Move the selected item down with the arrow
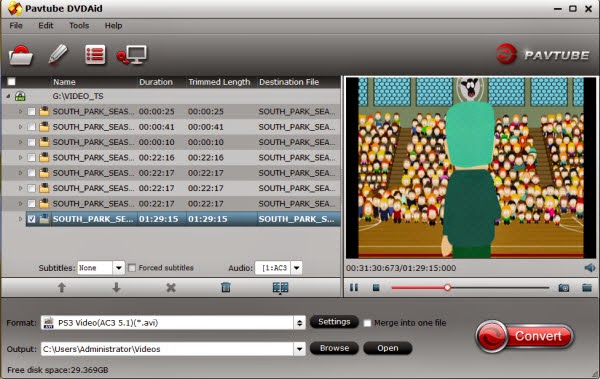Image resolution: width=600 pixels, height=379 pixels. pyautogui.click(x=116, y=288)
